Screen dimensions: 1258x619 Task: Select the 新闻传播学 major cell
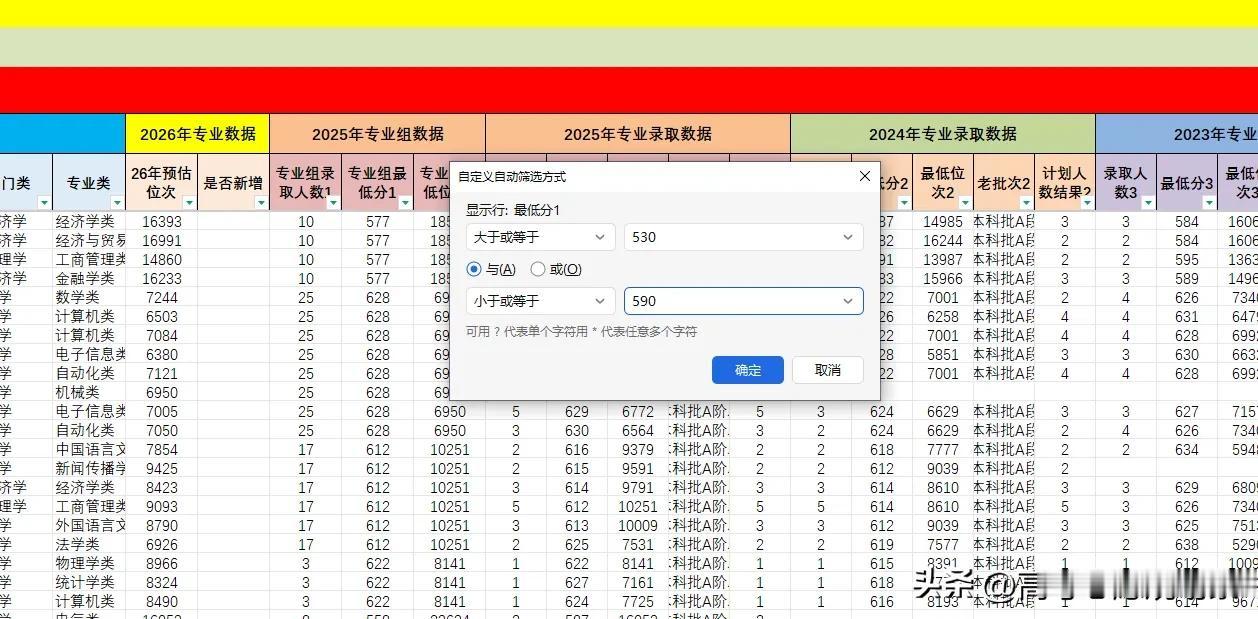tap(90, 469)
